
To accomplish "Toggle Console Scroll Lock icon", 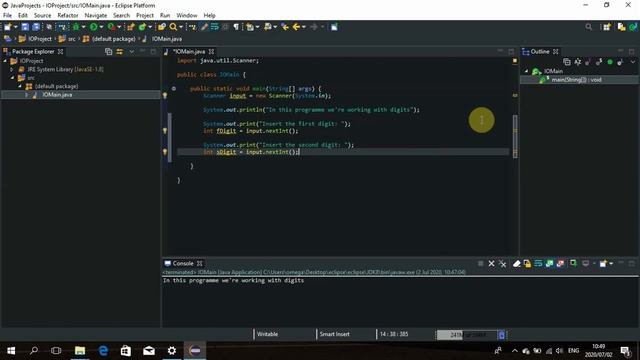I will point(527,264).
